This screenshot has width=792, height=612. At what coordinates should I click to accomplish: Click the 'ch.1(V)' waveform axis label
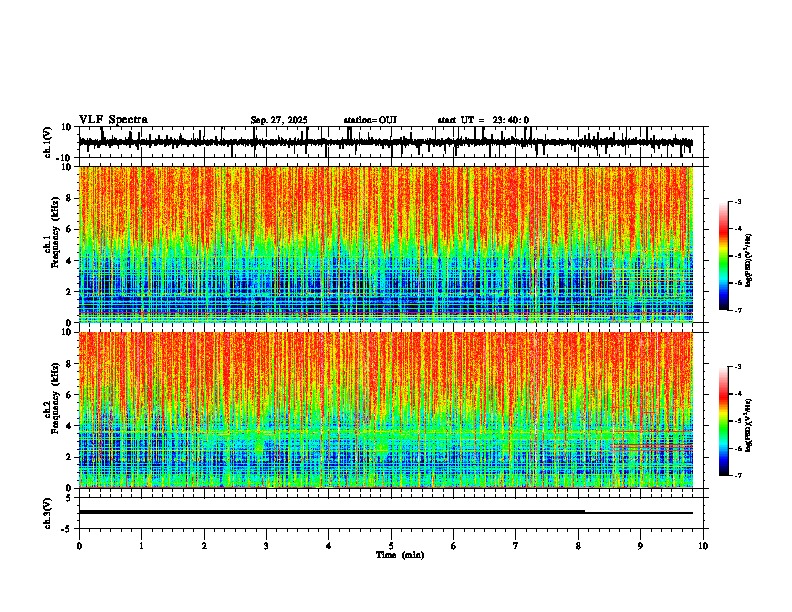point(48,142)
